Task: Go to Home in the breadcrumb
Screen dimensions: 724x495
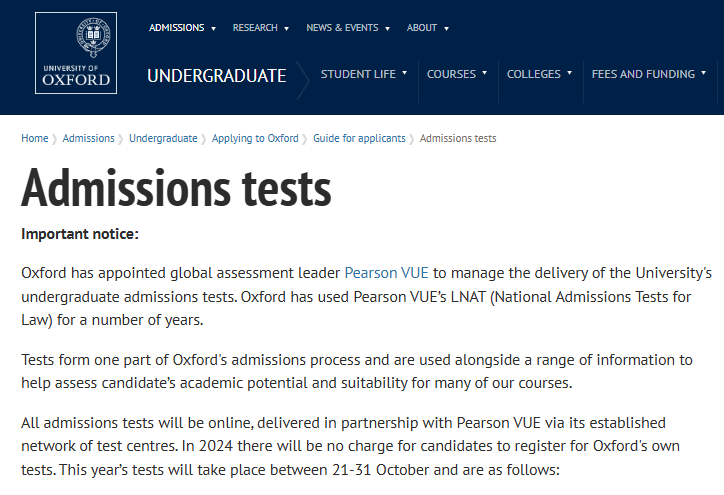Action: point(34,138)
